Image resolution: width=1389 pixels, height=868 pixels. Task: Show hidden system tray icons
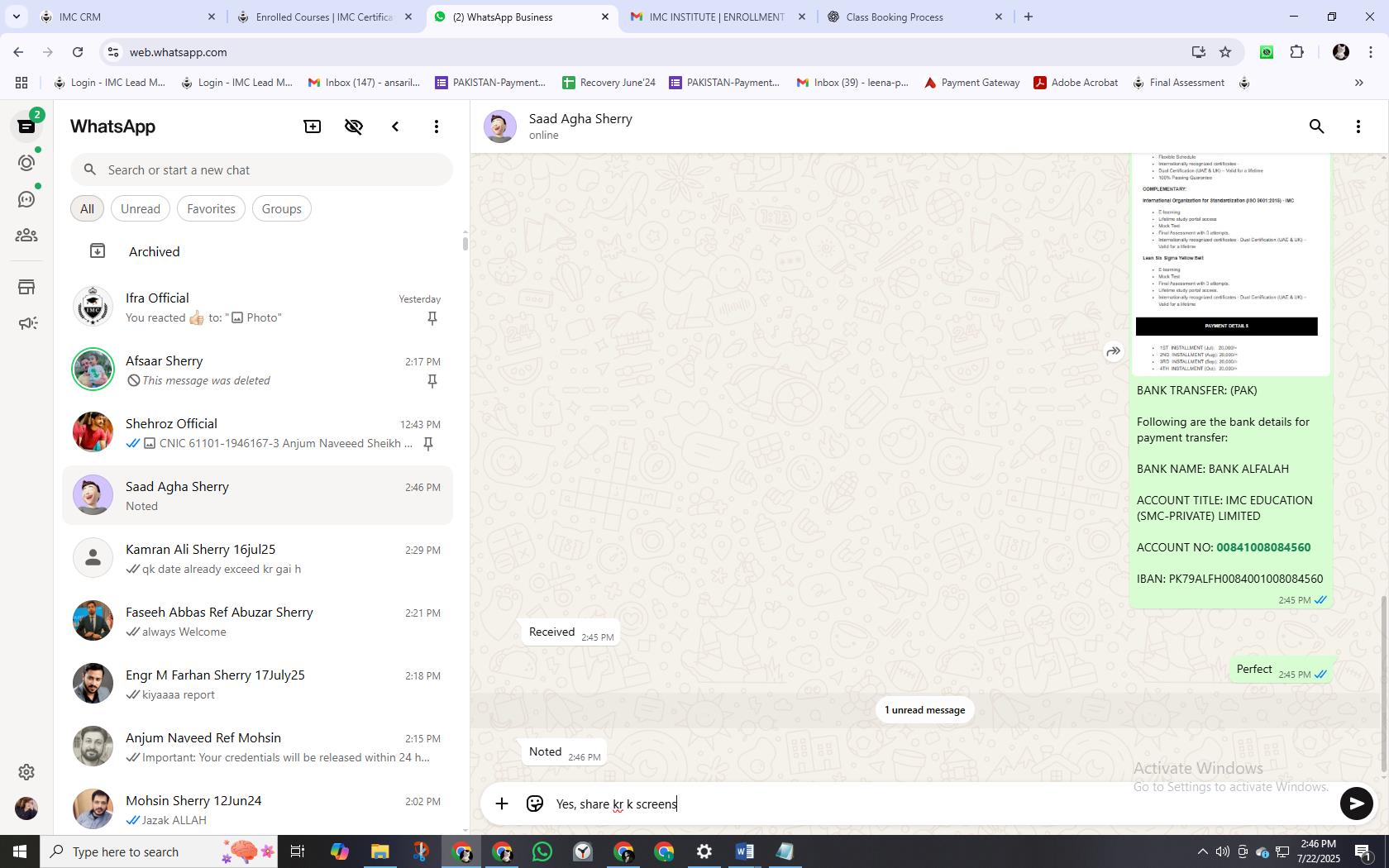point(1202,851)
